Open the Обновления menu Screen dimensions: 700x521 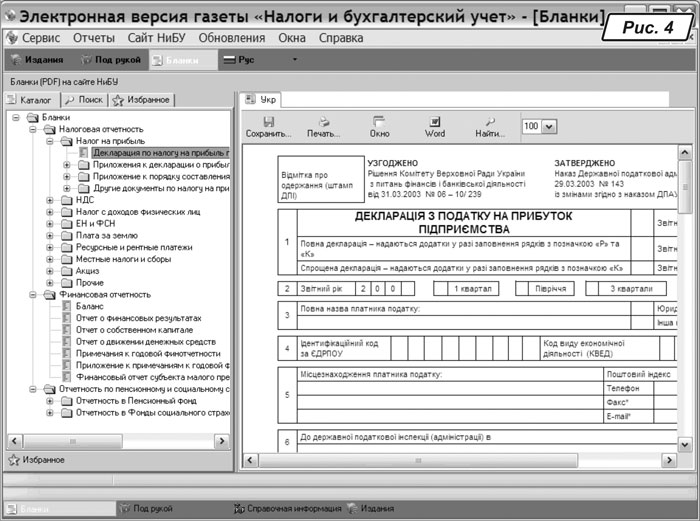(232, 38)
